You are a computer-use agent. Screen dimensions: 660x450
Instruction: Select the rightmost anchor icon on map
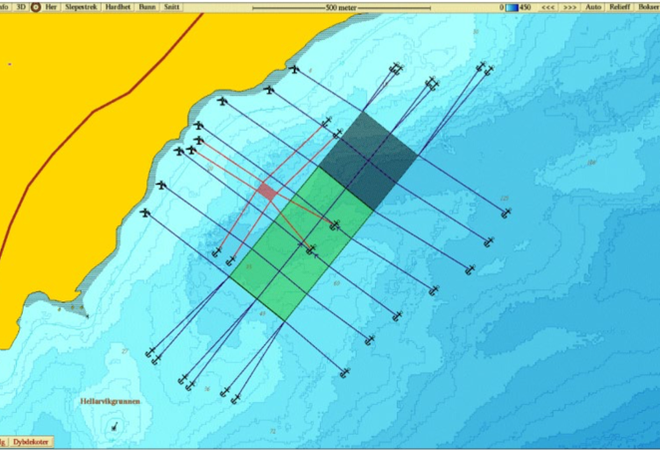506,213
